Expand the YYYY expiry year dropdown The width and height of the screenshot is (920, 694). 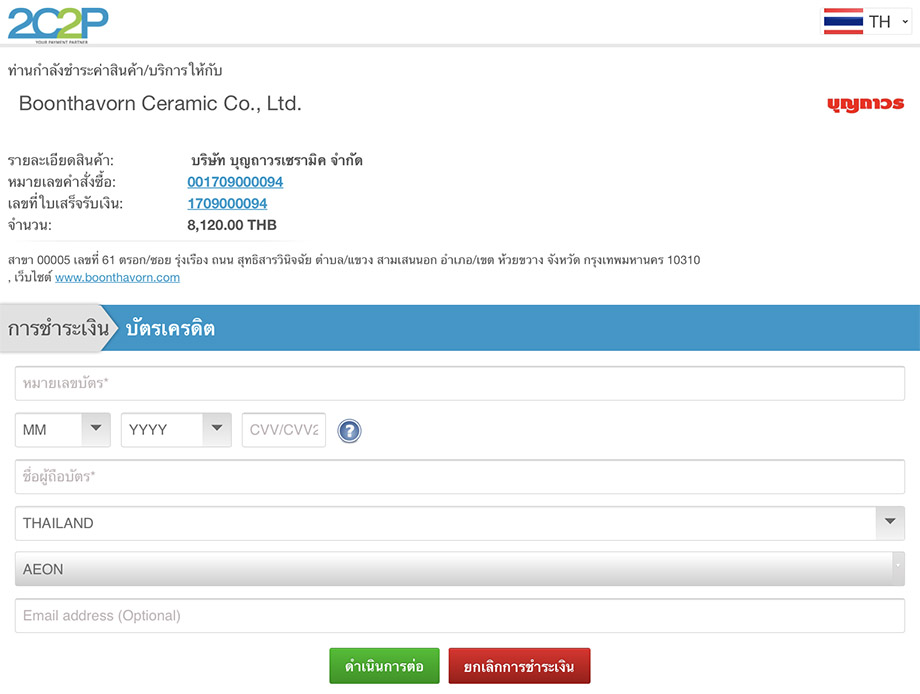coord(175,430)
